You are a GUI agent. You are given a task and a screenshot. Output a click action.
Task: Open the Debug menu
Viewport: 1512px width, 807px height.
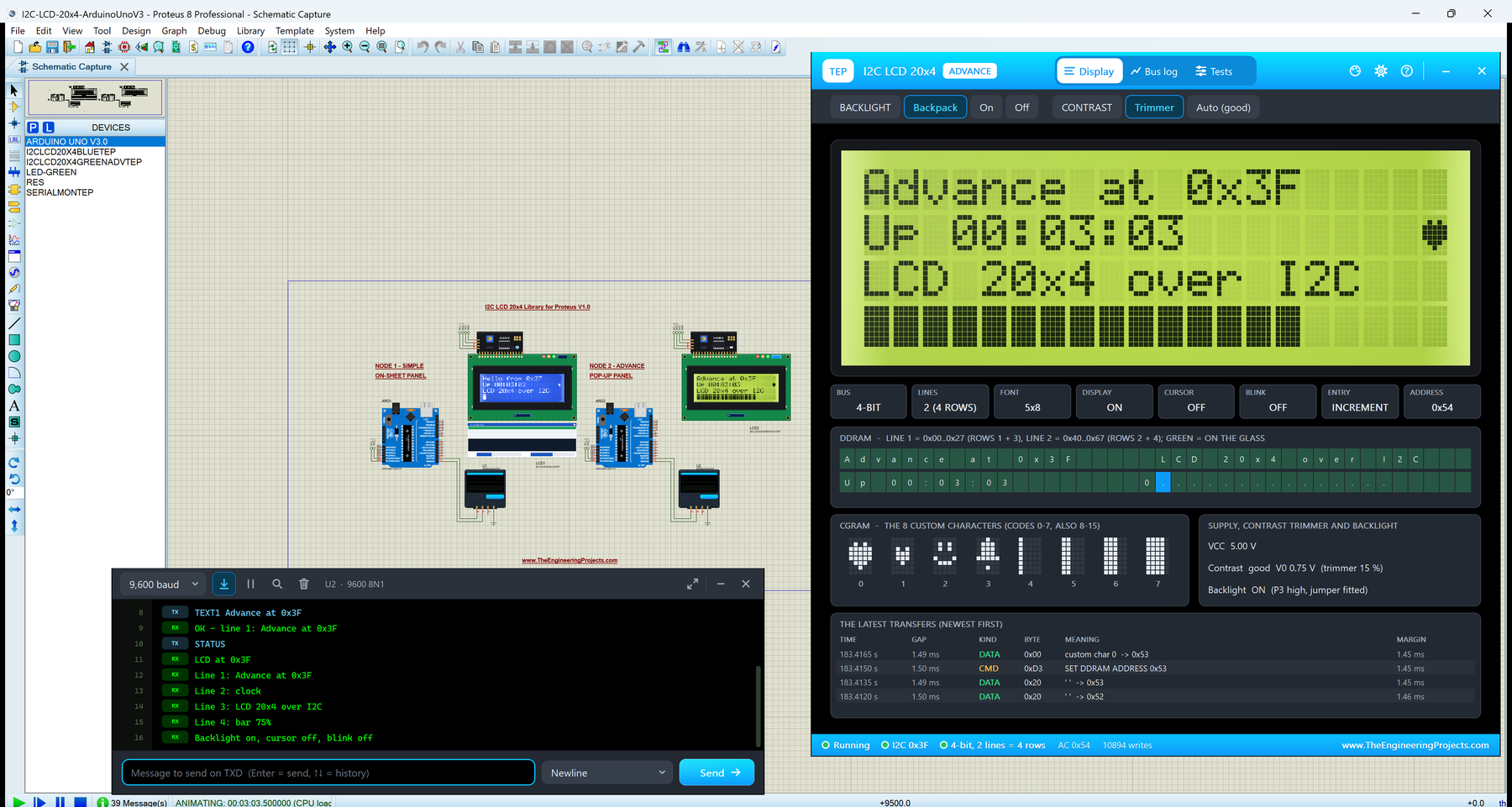click(x=212, y=30)
